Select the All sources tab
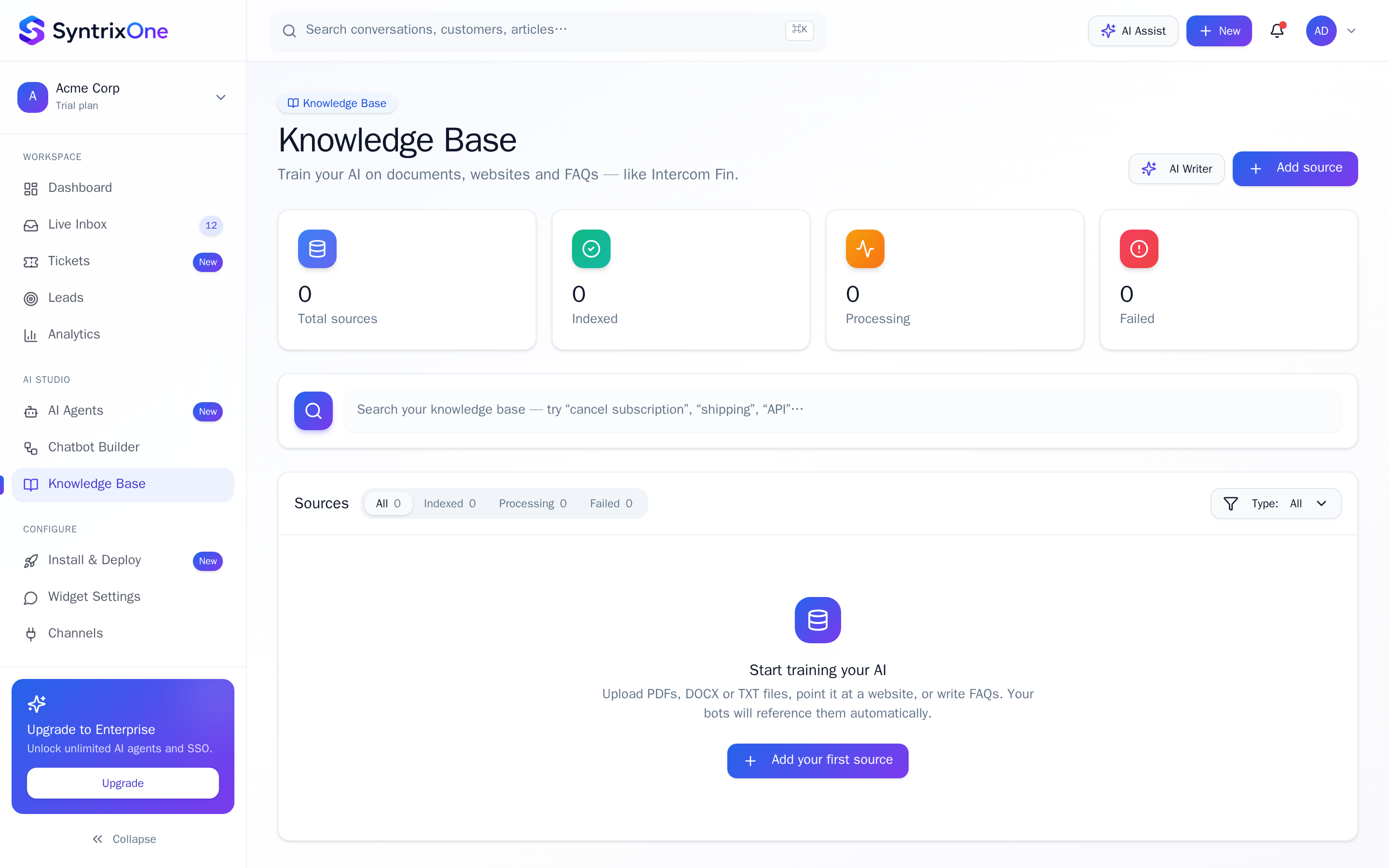The image size is (1389, 868). pyautogui.click(x=388, y=503)
